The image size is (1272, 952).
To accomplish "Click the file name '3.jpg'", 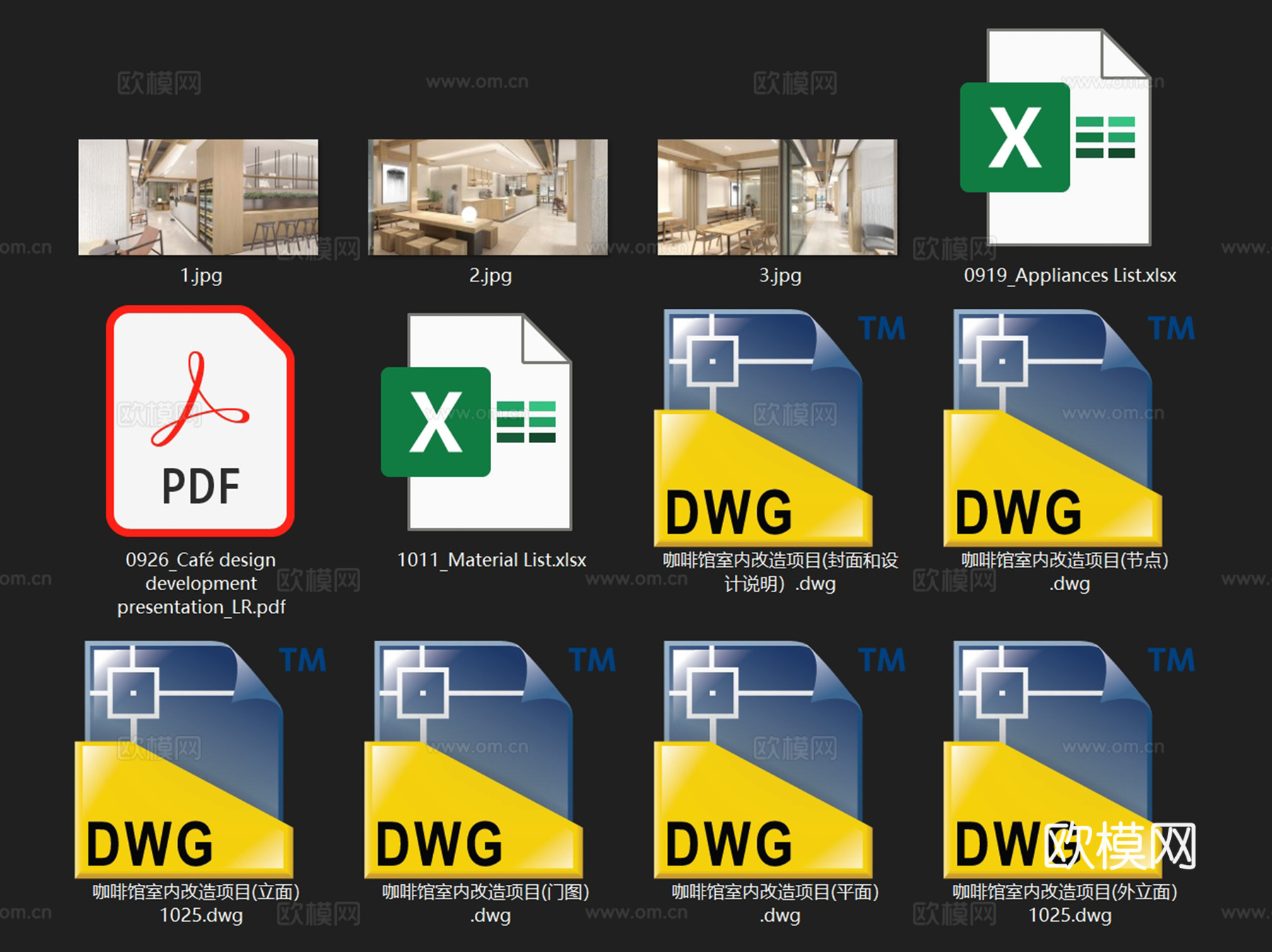I will tap(780, 276).
